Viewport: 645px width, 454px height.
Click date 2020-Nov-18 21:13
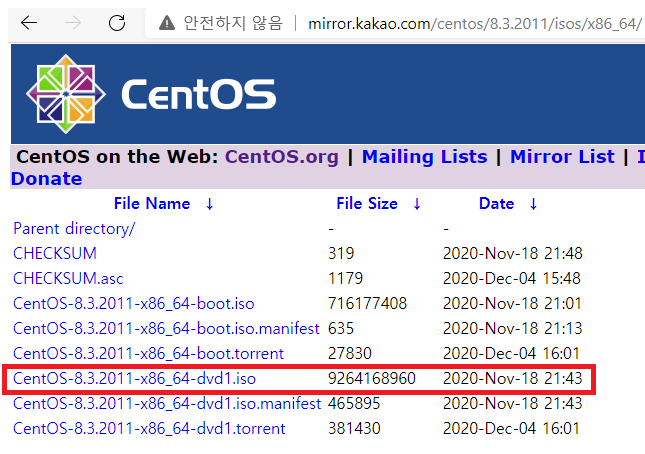[x=513, y=329]
